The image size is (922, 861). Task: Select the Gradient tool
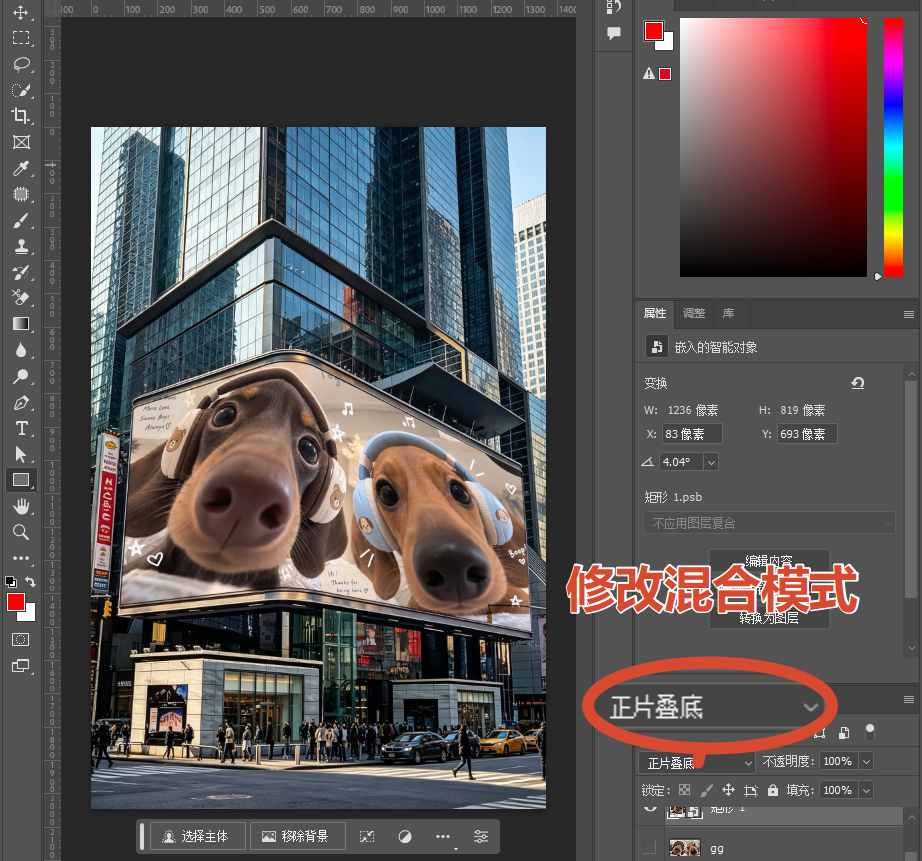pos(21,324)
